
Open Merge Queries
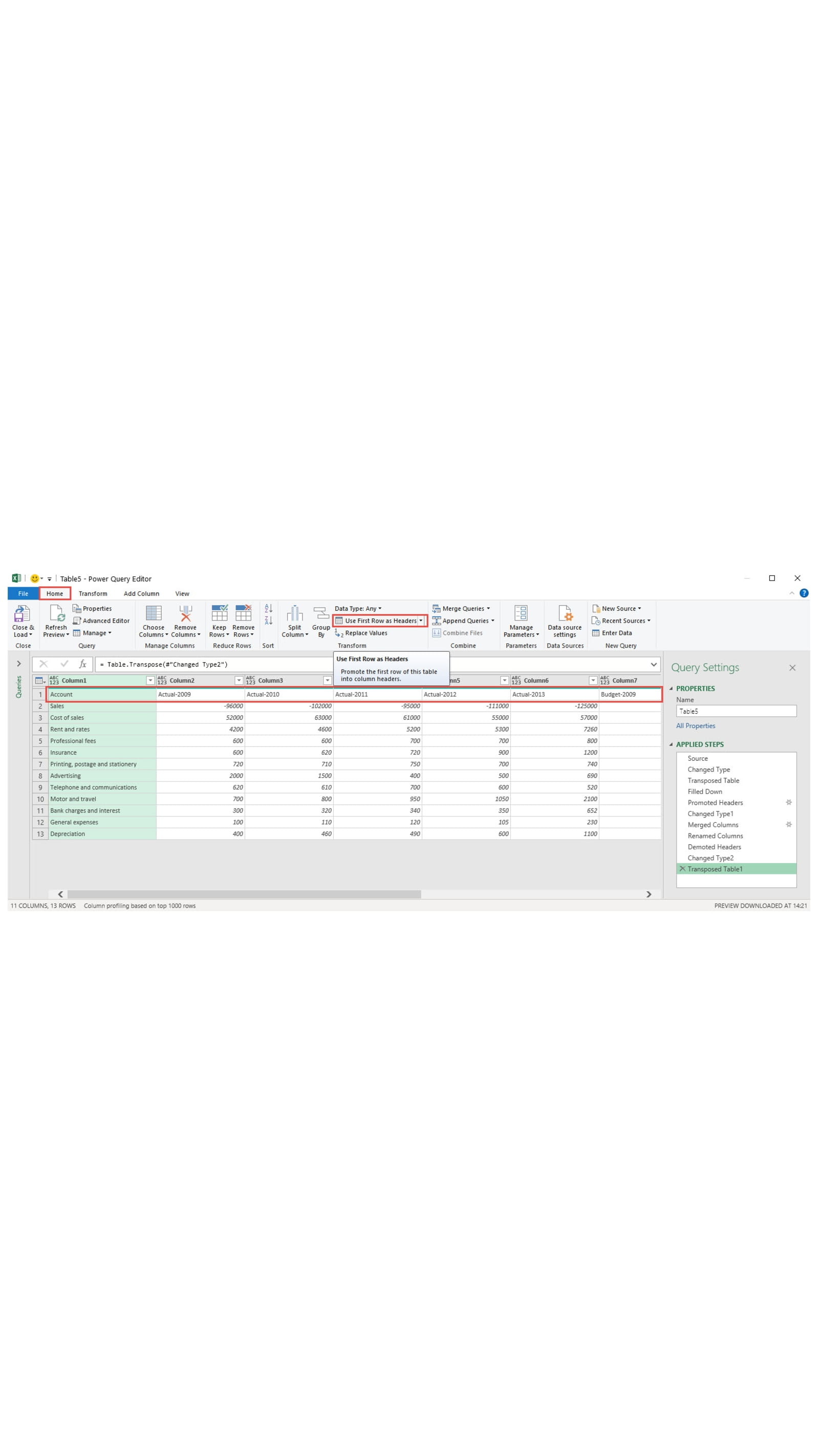coord(462,608)
